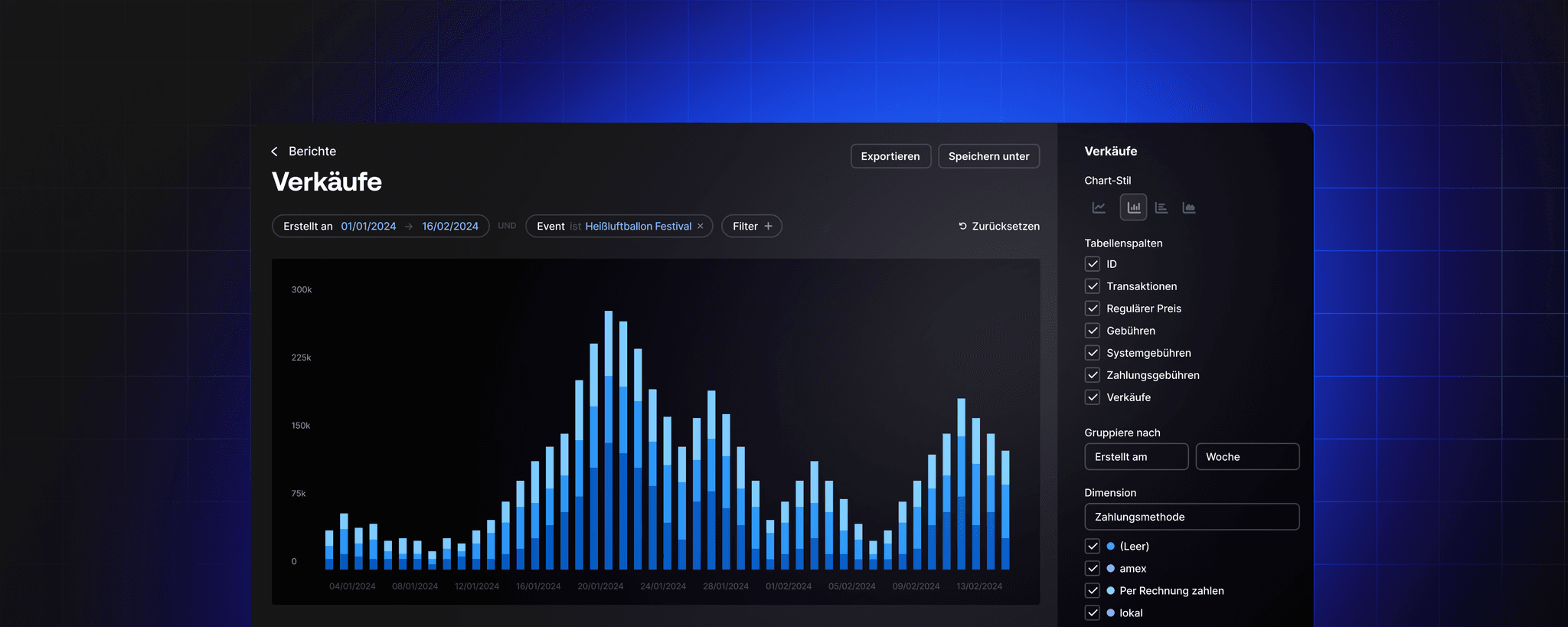The image size is (1568, 627).
Task: Click the end date 16/02/2024
Action: 450,226
